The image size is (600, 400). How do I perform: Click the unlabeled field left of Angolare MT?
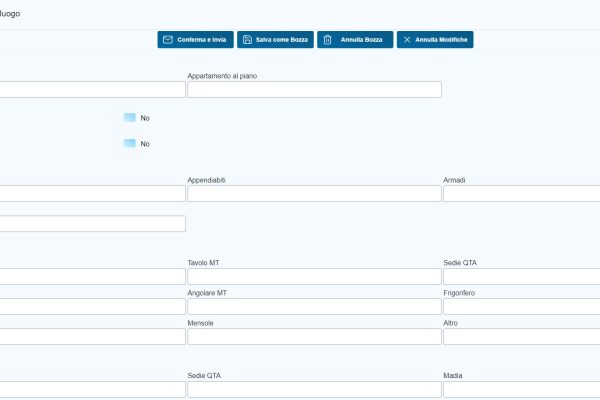coord(93,307)
